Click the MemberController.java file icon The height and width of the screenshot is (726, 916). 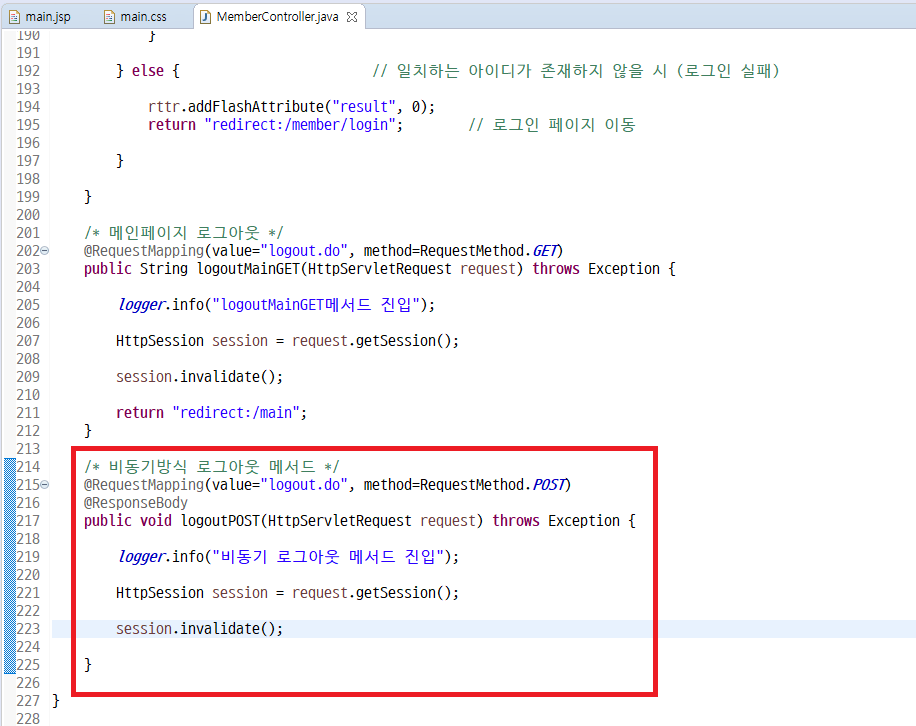tap(205, 17)
